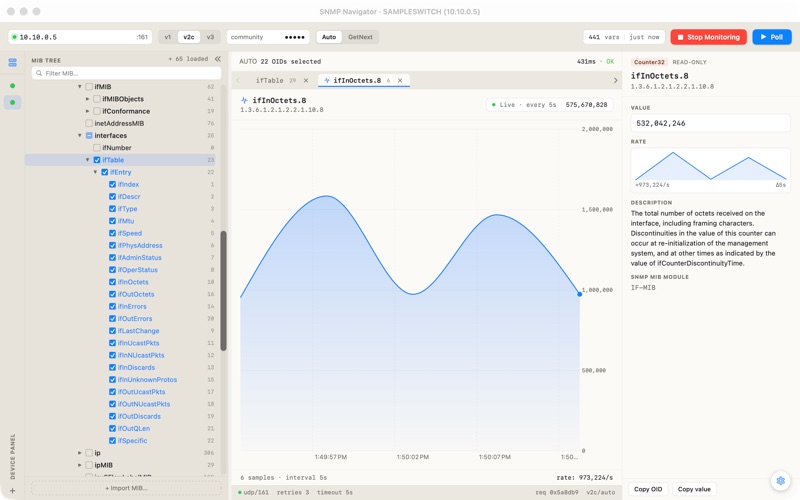This screenshot has height=500, width=800.
Task: Uncheck the ifSpeed checkbox
Action: 112,234
